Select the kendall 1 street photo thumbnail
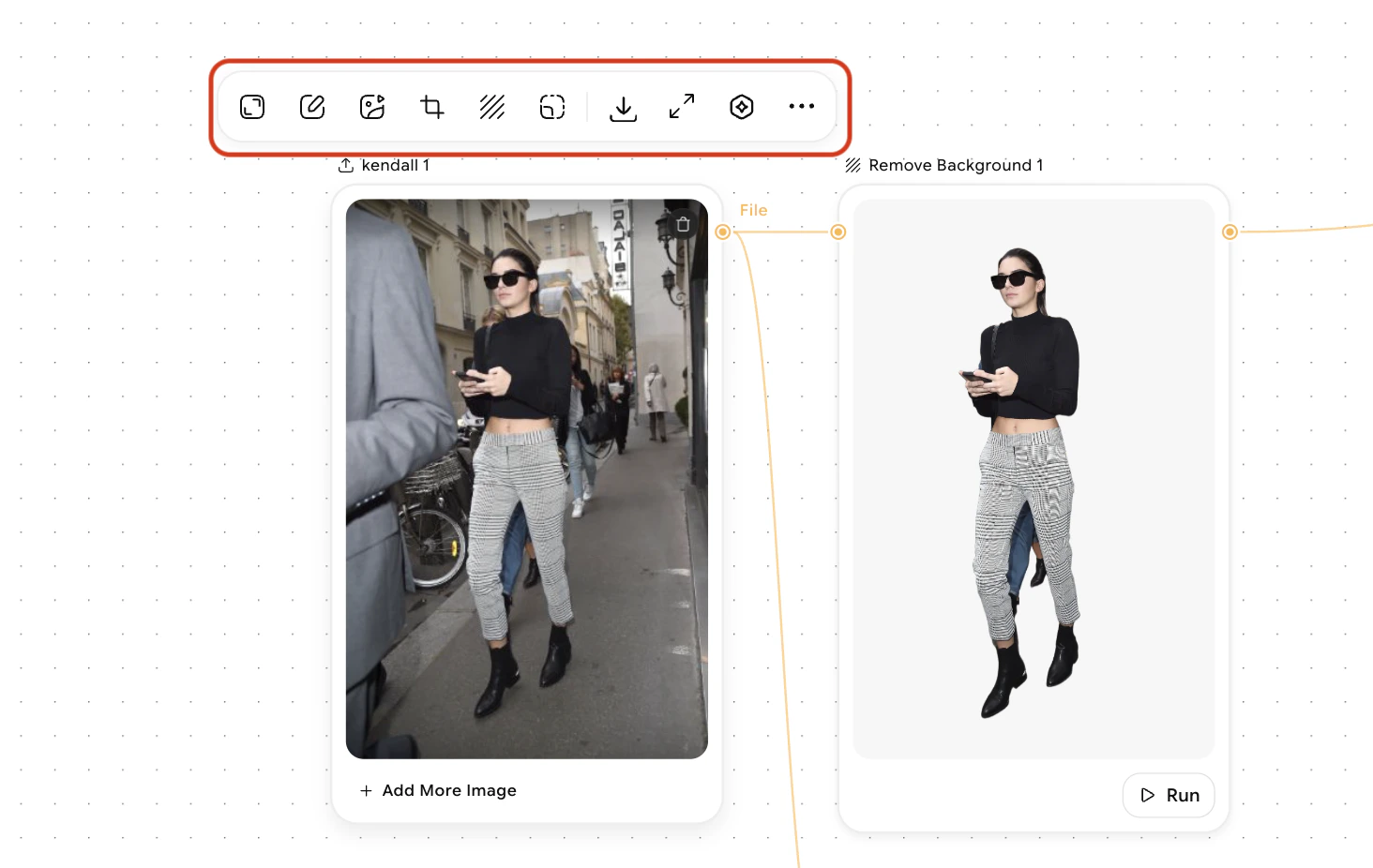The height and width of the screenshot is (868, 1373). click(x=527, y=479)
